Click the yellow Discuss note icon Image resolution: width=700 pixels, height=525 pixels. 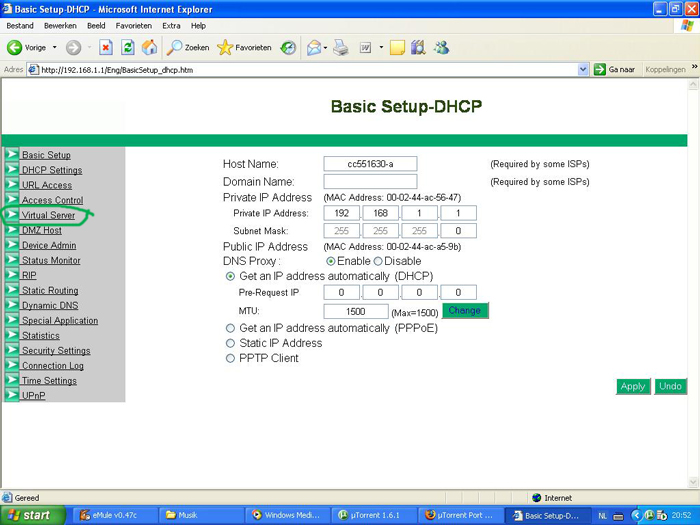click(x=397, y=47)
